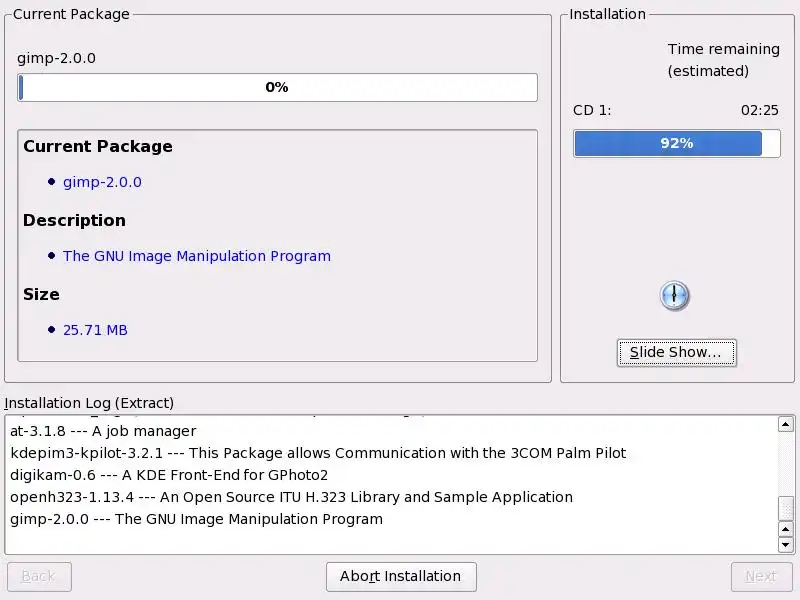The width and height of the screenshot is (800, 600).
Task: Click the gimp-2.0.0 label above progress bar
Action: point(56,58)
